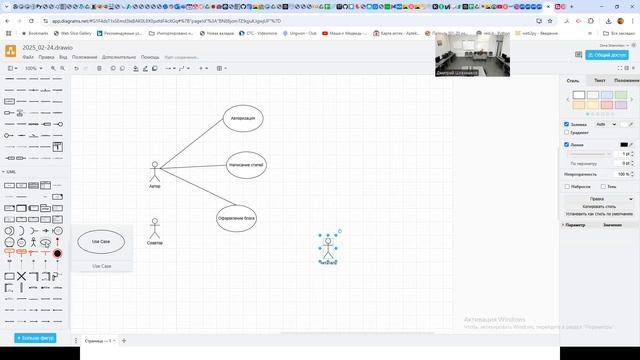Open the connection arrow style dropdown
This screenshot has width=640, height=360.
170,69
